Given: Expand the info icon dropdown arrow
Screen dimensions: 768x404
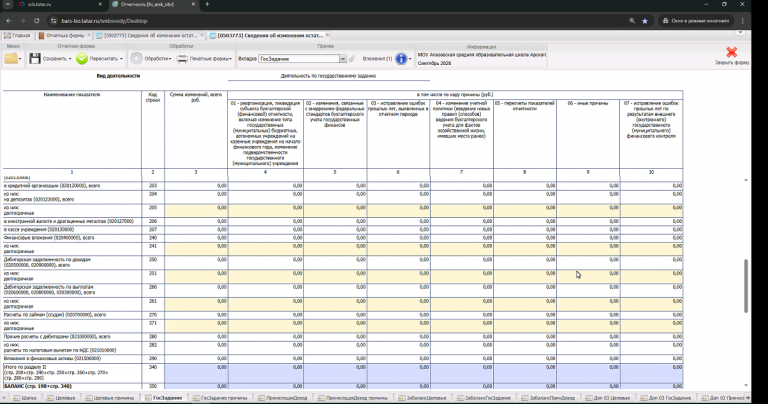Looking at the screenshot, I should point(410,59).
